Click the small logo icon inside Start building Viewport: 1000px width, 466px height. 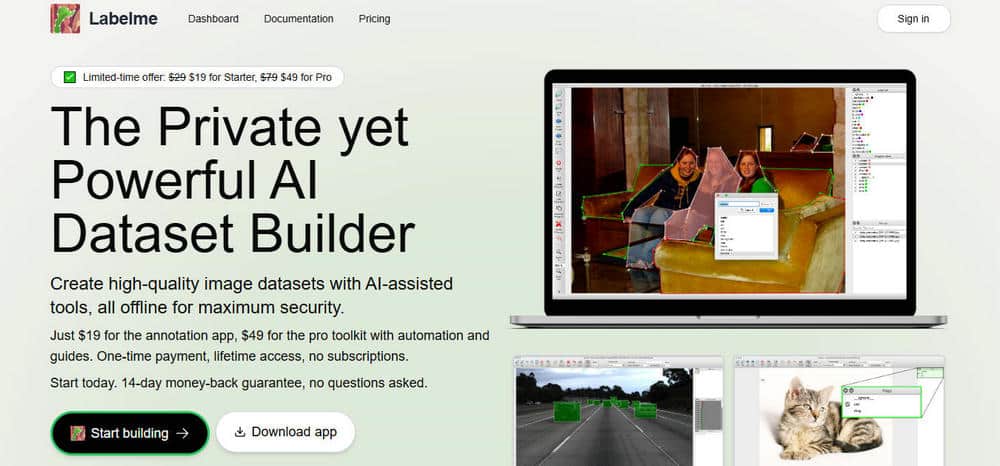point(78,433)
